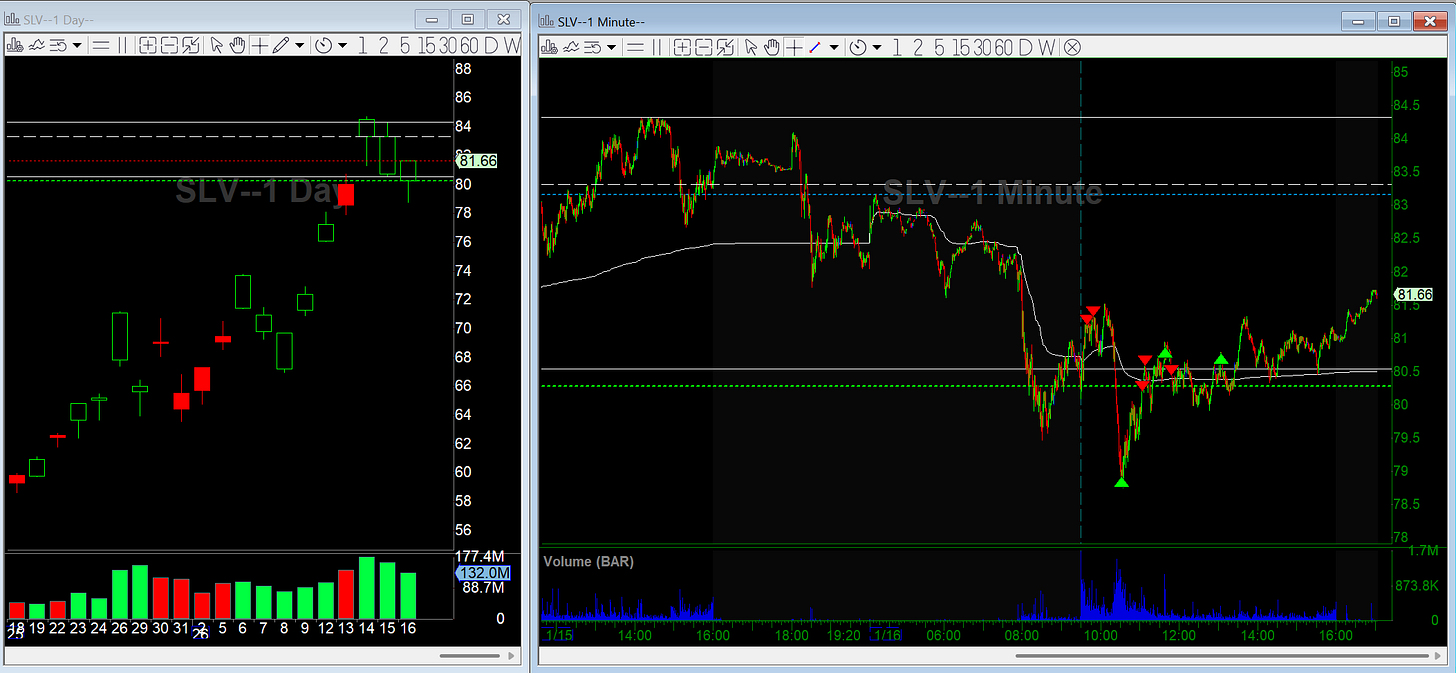This screenshot has height=673, width=1456.
Task: Switch 1 Day window to 5-minute timeframe
Action: coord(405,45)
